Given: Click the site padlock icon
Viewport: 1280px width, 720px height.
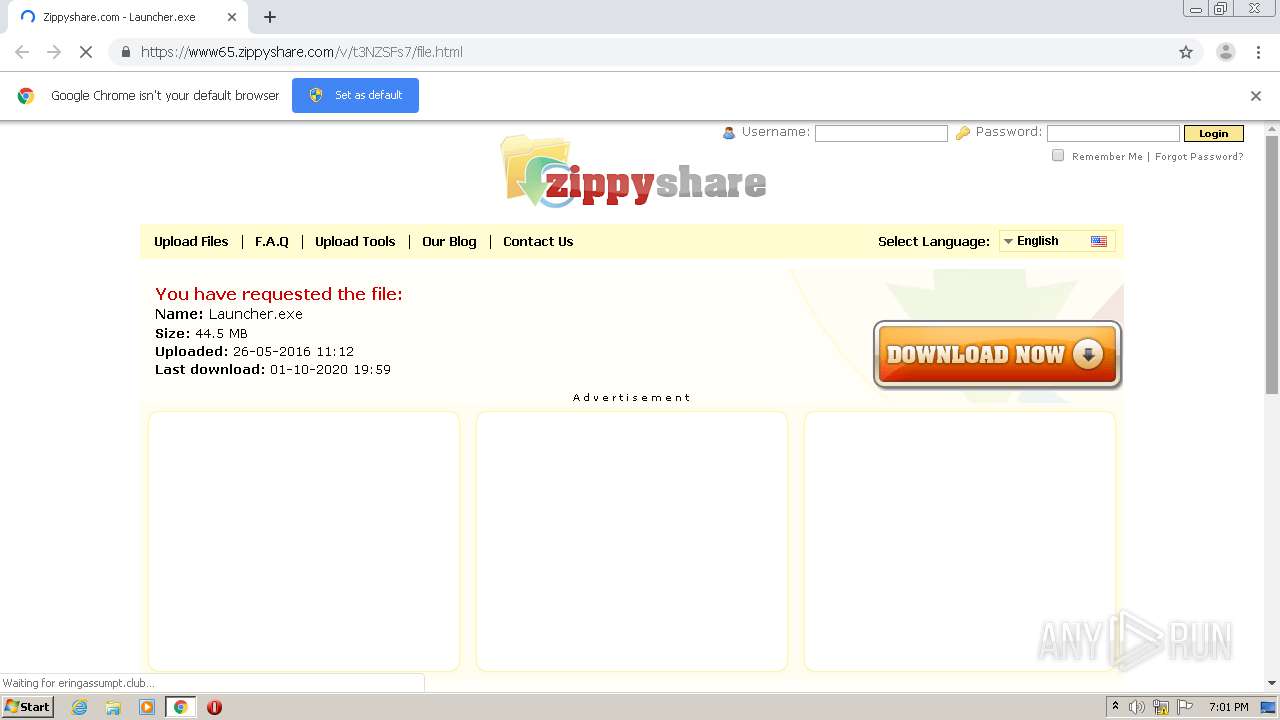Looking at the screenshot, I should click(125, 52).
